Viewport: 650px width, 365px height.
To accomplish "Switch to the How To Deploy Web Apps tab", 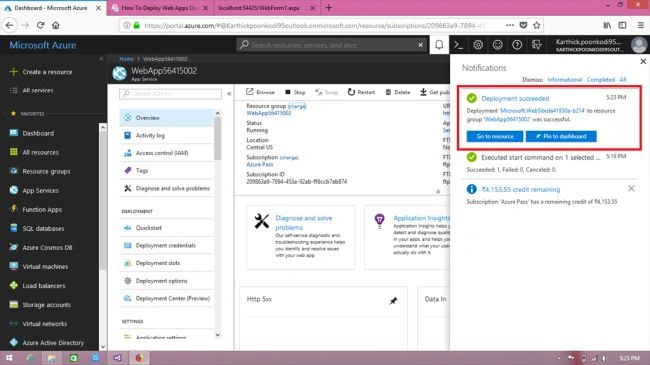I will tap(159, 8).
